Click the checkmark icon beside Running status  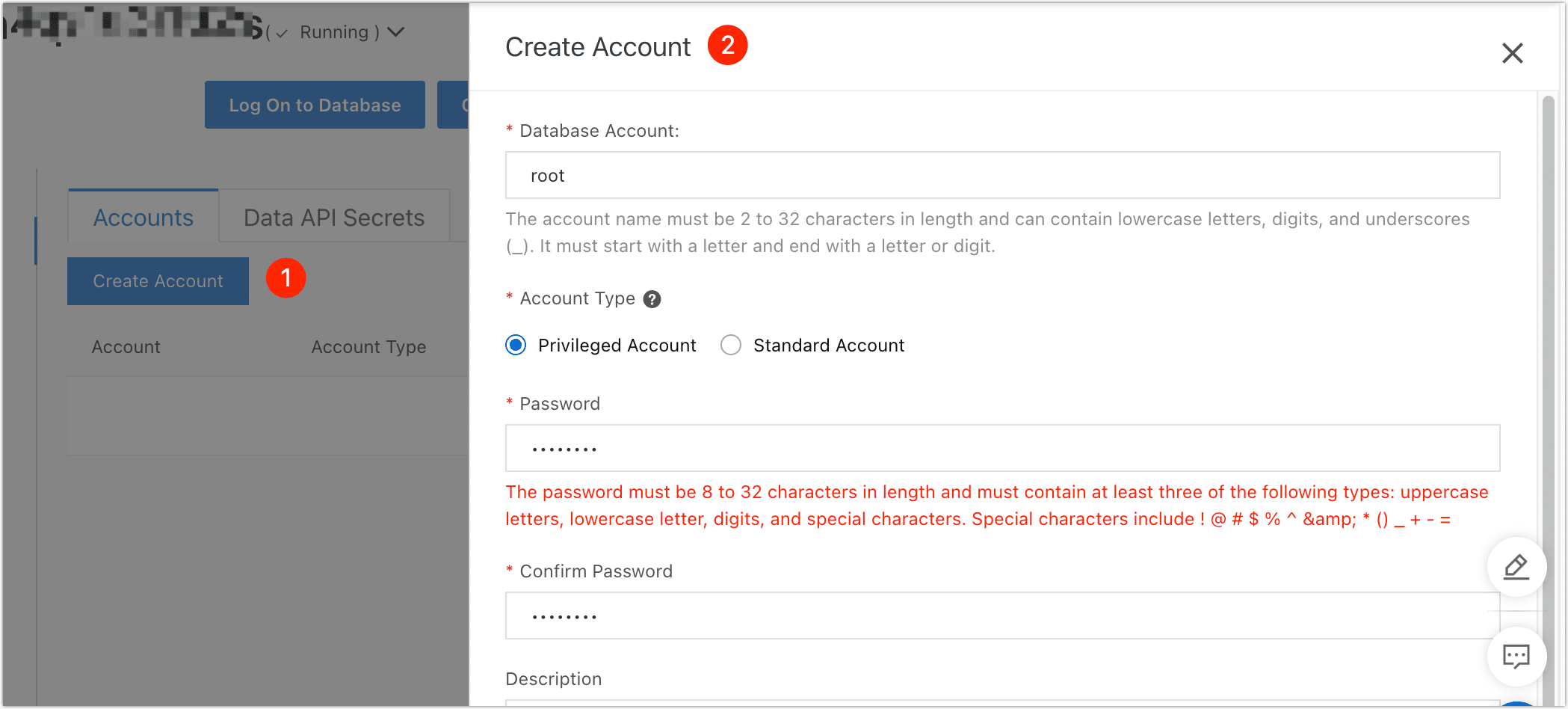click(281, 33)
